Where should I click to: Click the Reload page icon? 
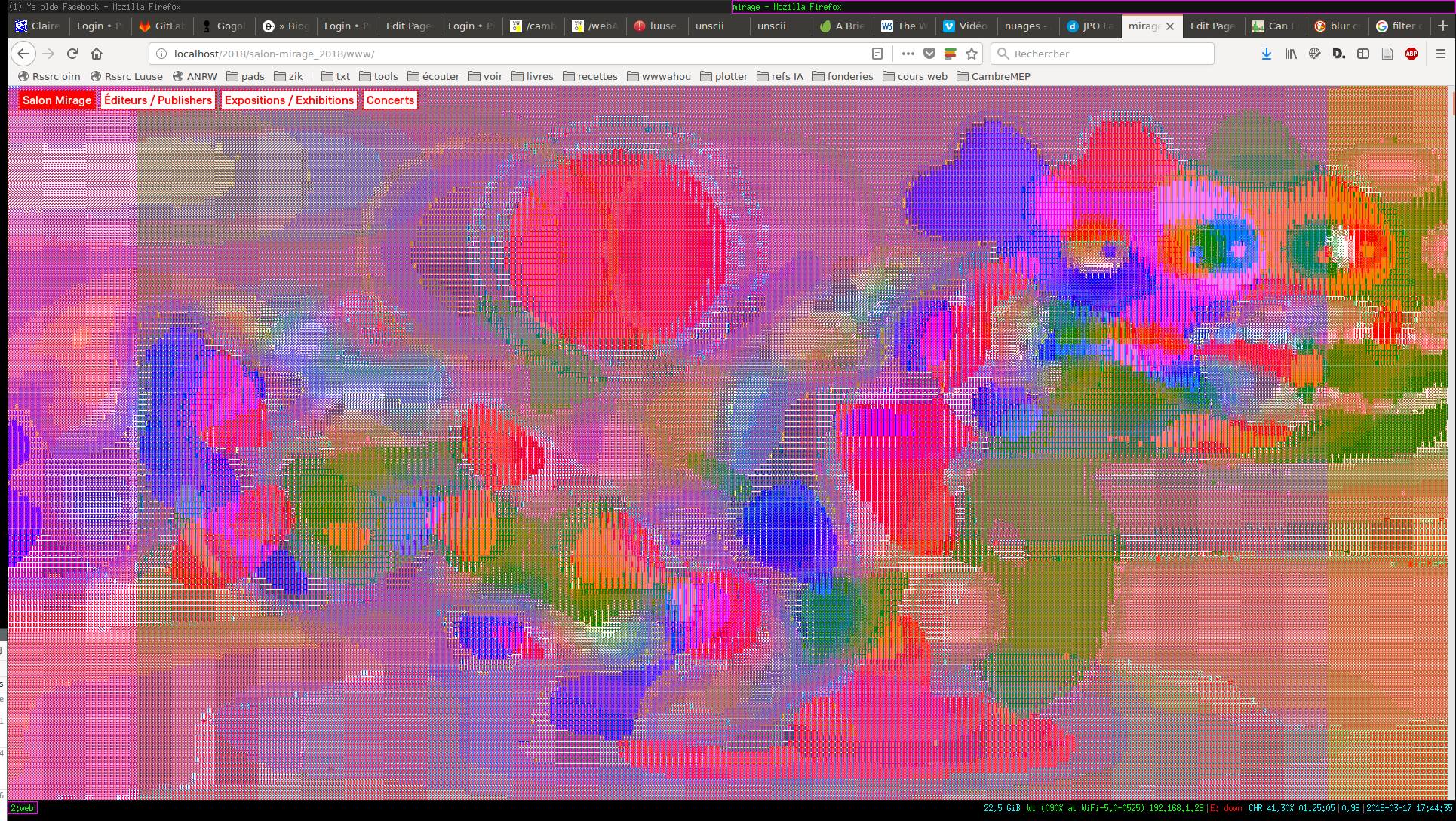click(x=72, y=54)
